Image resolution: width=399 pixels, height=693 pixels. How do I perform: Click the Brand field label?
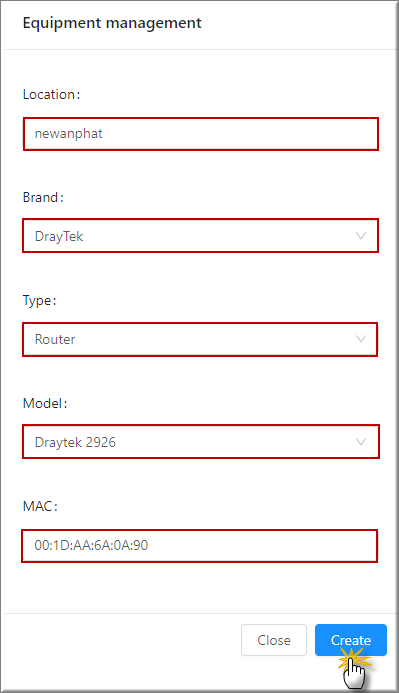click(43, 197)
